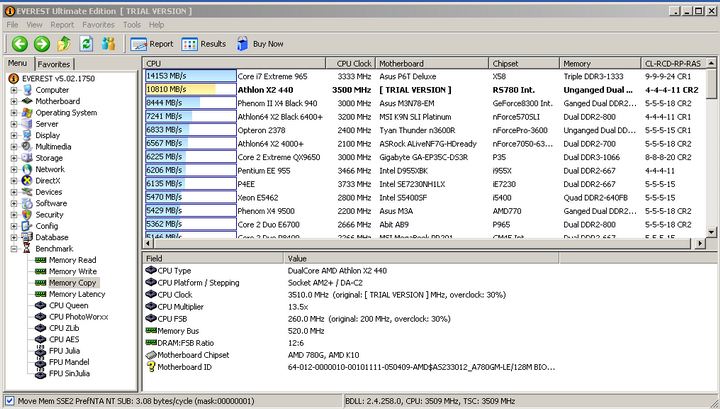Sort by the Chipset column header
Screen dimensions: 720x409
pyautogui.click(x=524, y=63)
